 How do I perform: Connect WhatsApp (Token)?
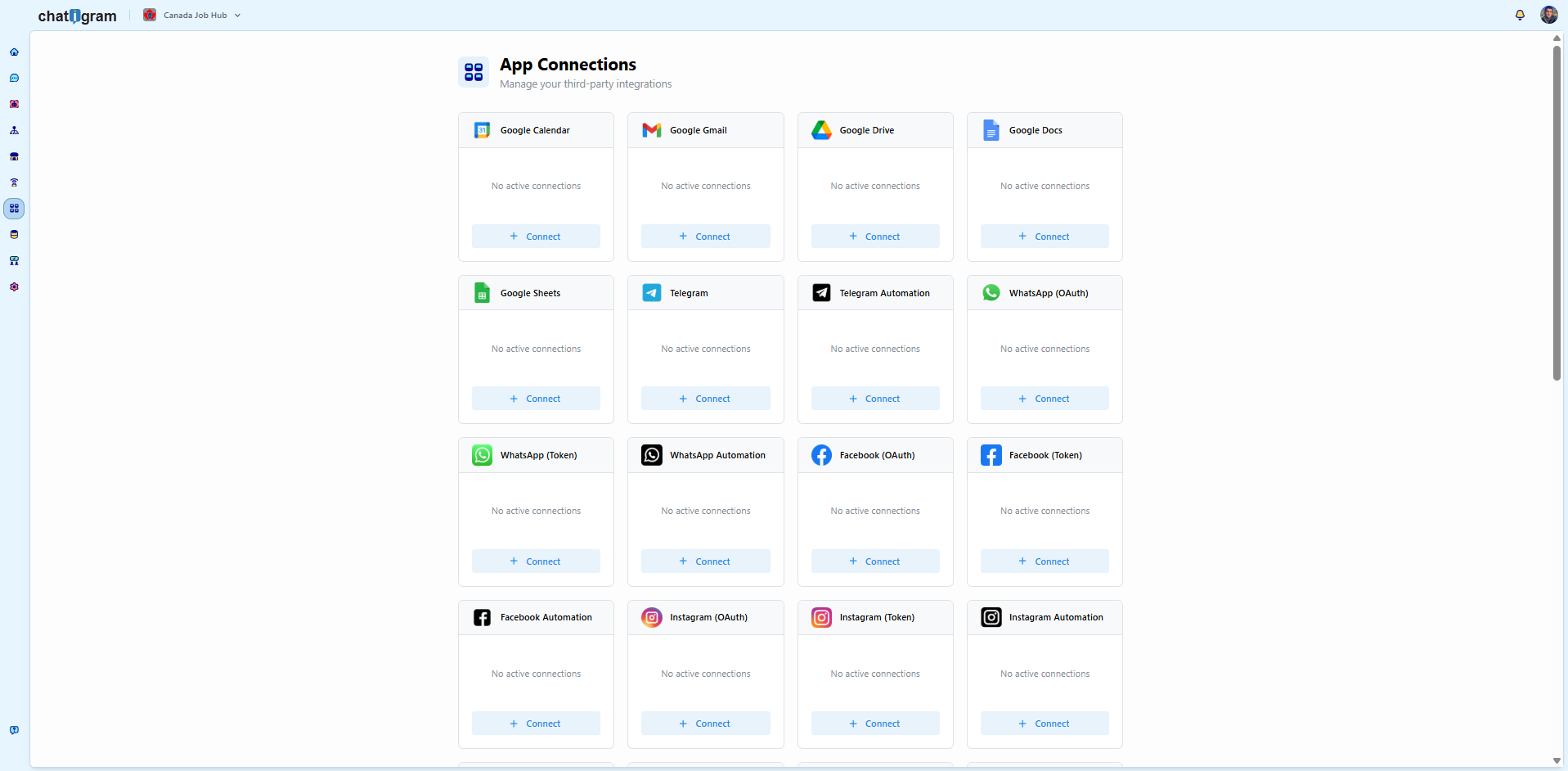pos(536,561)
